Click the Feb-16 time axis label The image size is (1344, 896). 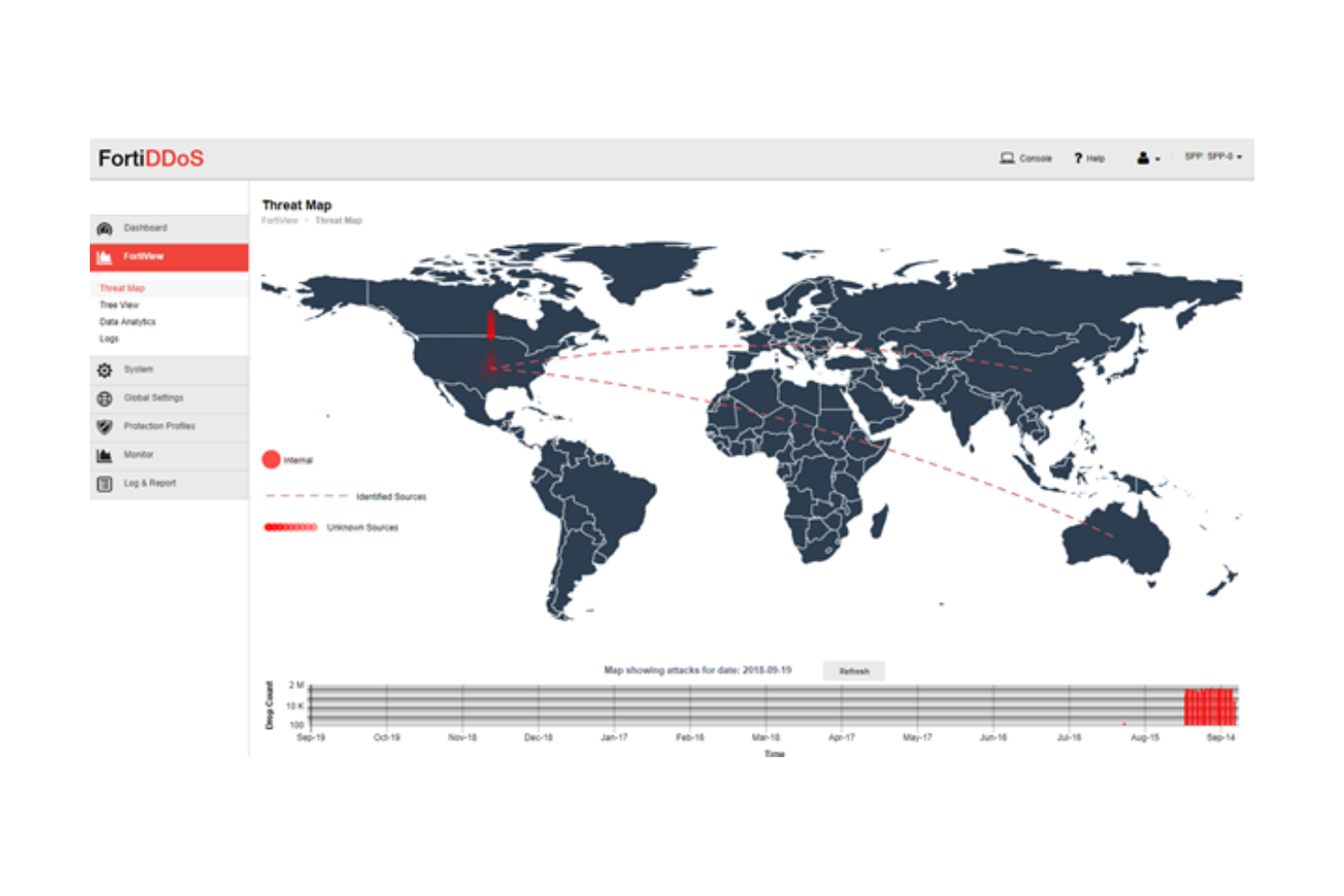click(690, 738)
